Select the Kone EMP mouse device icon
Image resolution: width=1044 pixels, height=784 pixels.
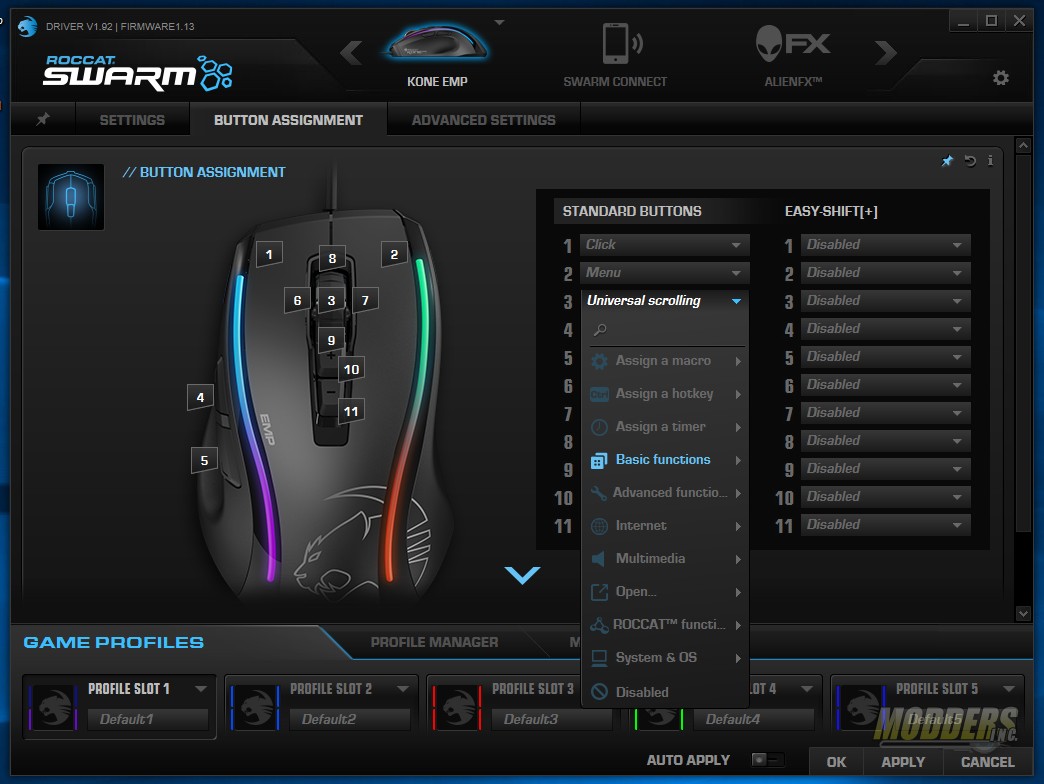(437, 44)
